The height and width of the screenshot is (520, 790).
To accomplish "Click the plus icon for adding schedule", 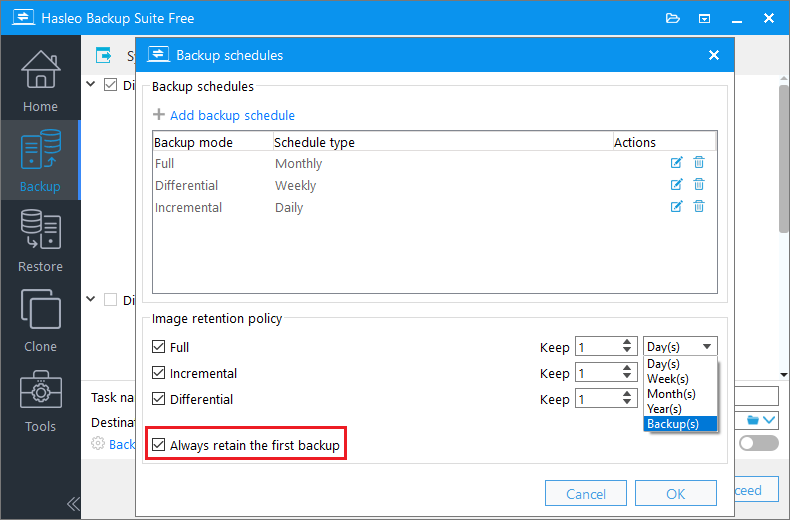I will 159,114.
